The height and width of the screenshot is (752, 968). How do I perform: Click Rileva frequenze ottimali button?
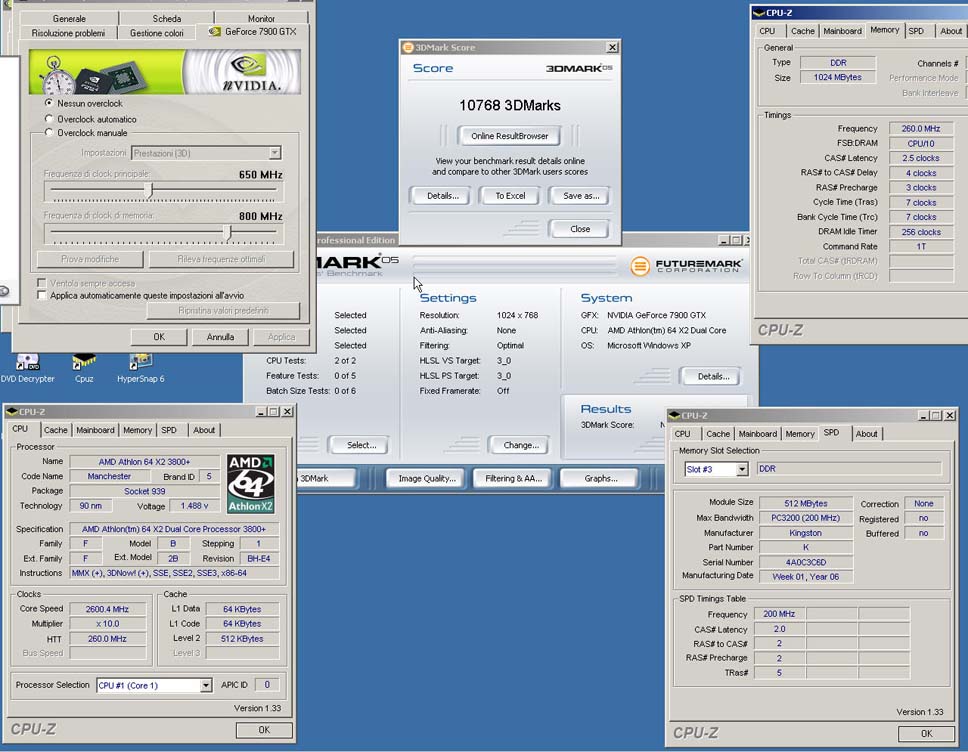click(221, 259)
